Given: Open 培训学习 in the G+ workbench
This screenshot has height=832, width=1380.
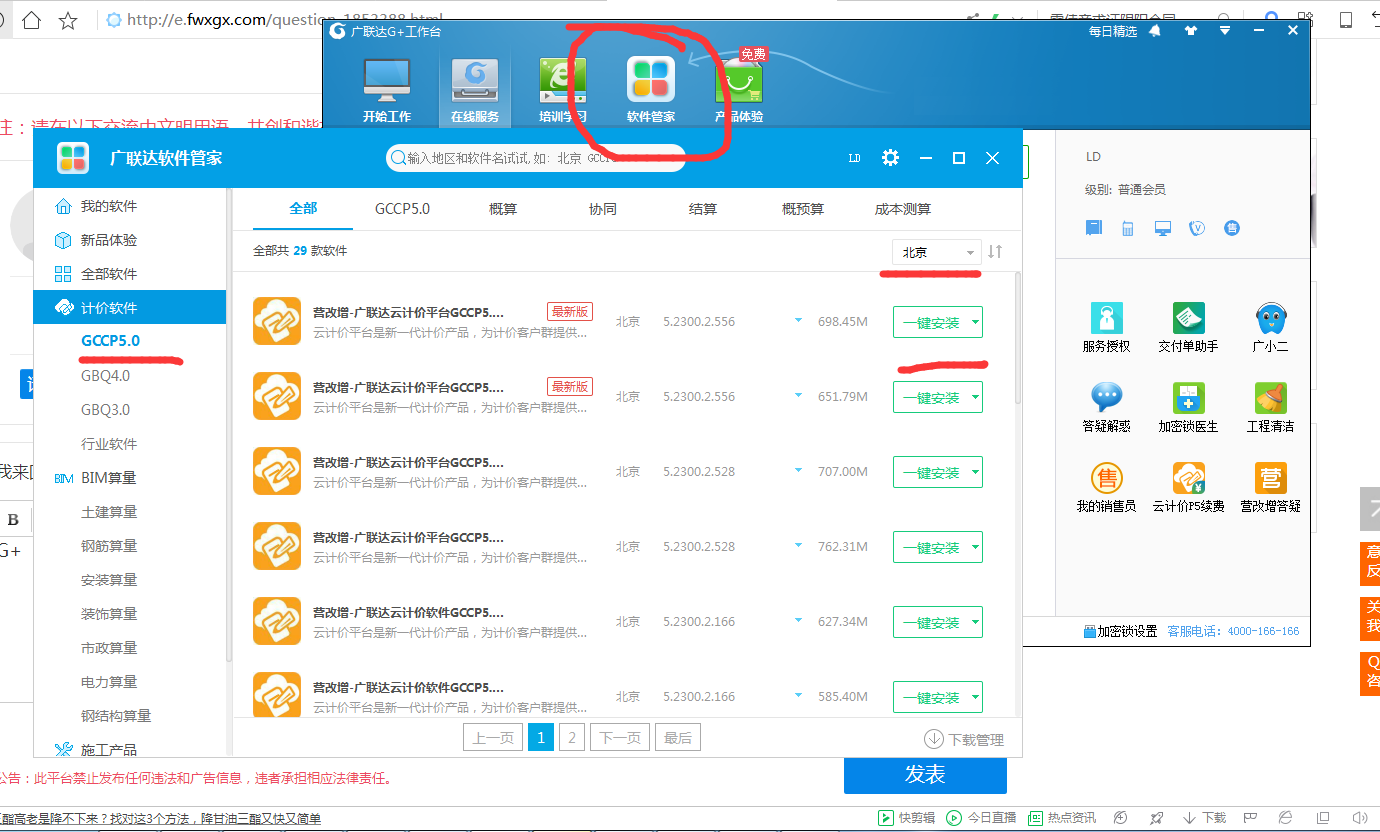Looking at the screenshot, I should pos(562,90).
